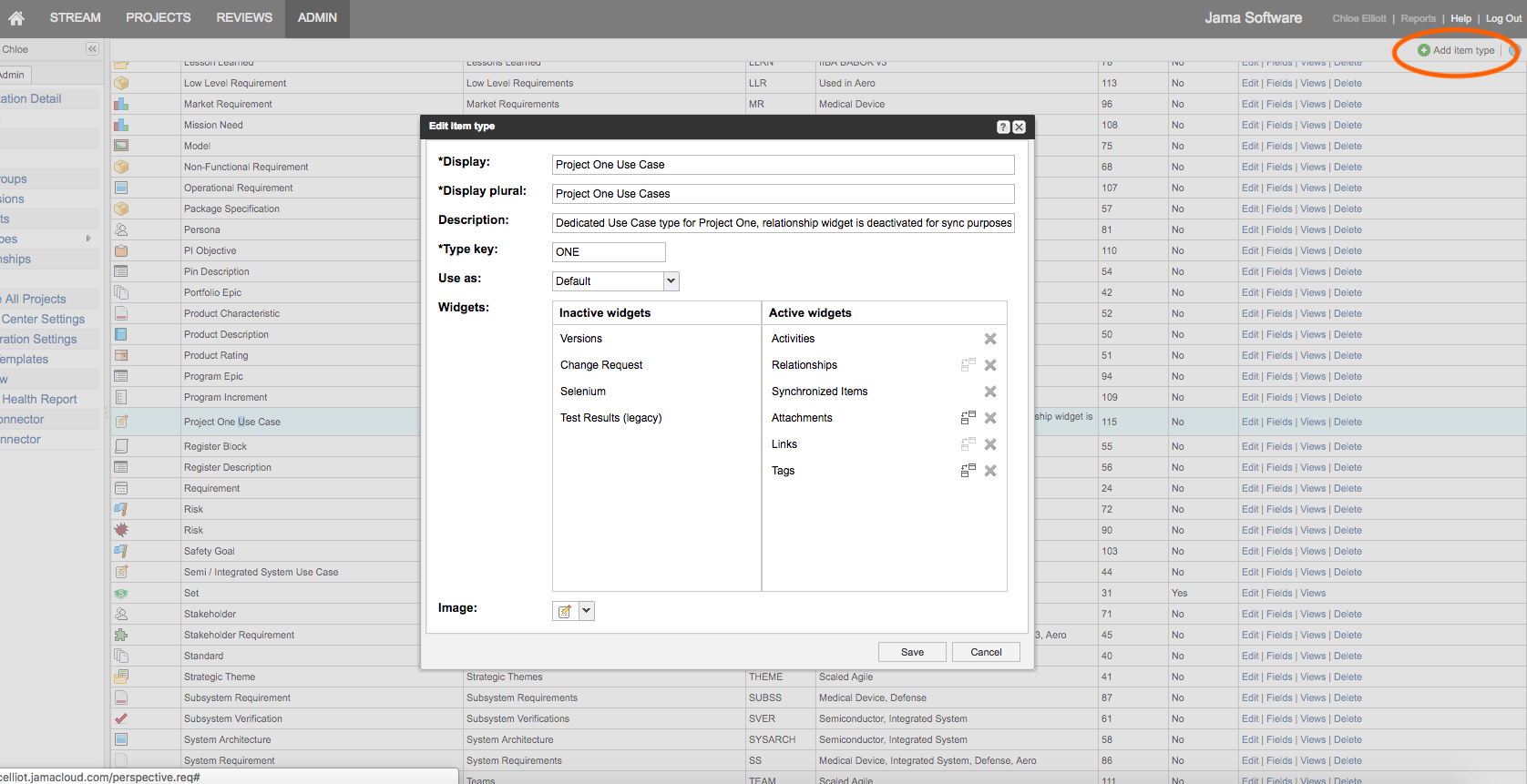Click the Stakeholder row name
Viewport: 1527px width, 784px height.
coord(210,614)
